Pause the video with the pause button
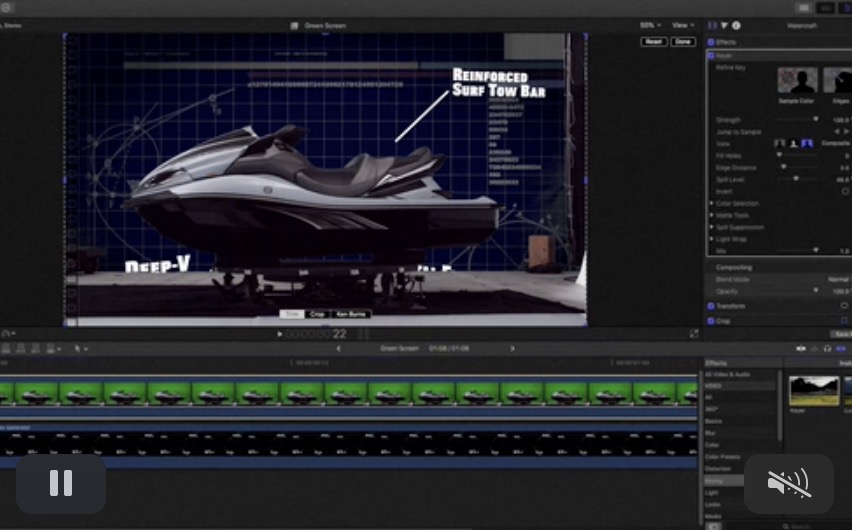The height and width of the screenshot is (530, 852). 61,484
